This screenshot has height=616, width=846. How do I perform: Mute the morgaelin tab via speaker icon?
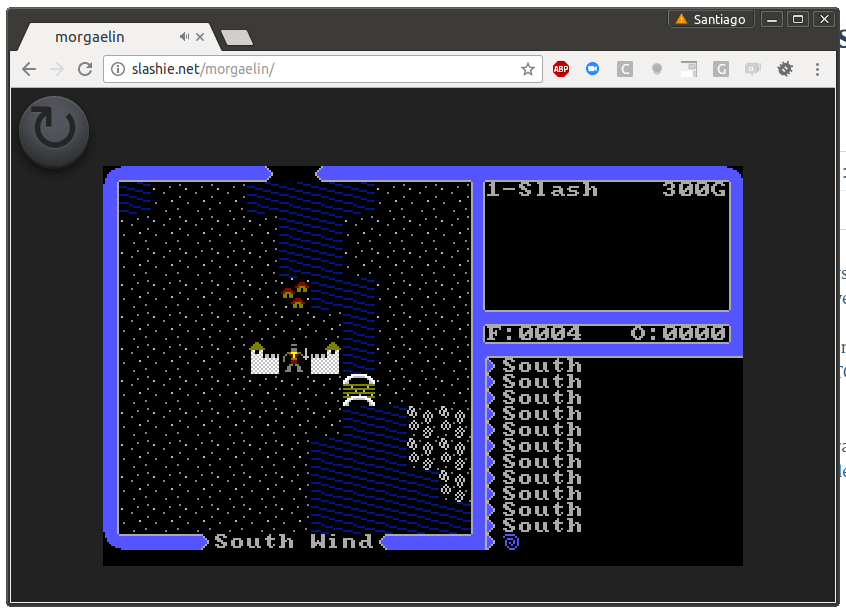click(184, 37)
